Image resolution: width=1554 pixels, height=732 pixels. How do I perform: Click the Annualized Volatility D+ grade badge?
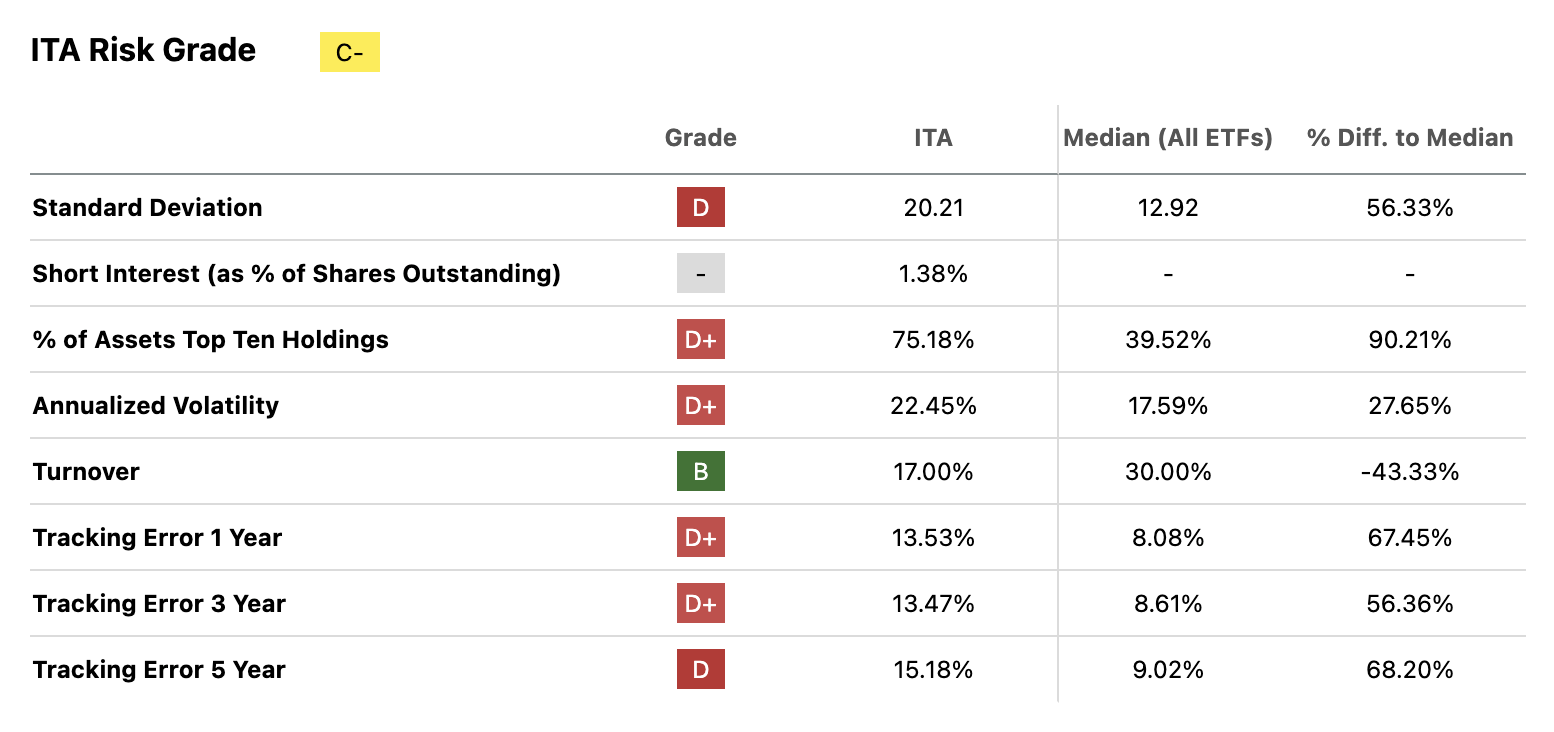[700, 406]
